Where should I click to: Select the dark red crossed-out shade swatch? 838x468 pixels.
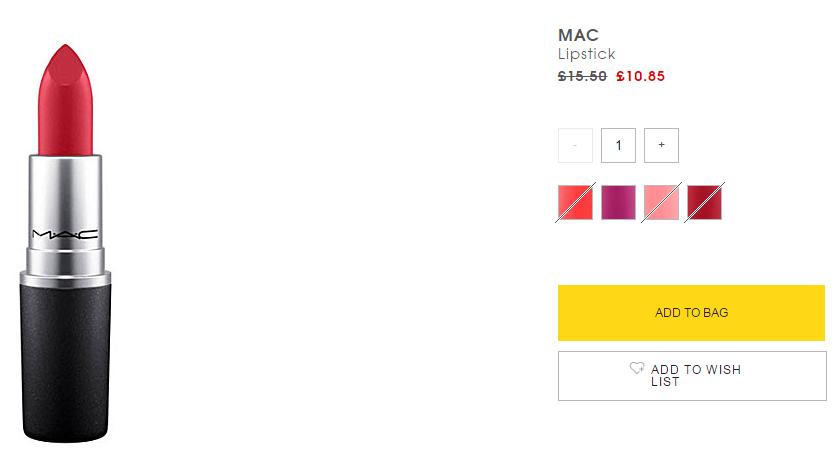[704, 203]
